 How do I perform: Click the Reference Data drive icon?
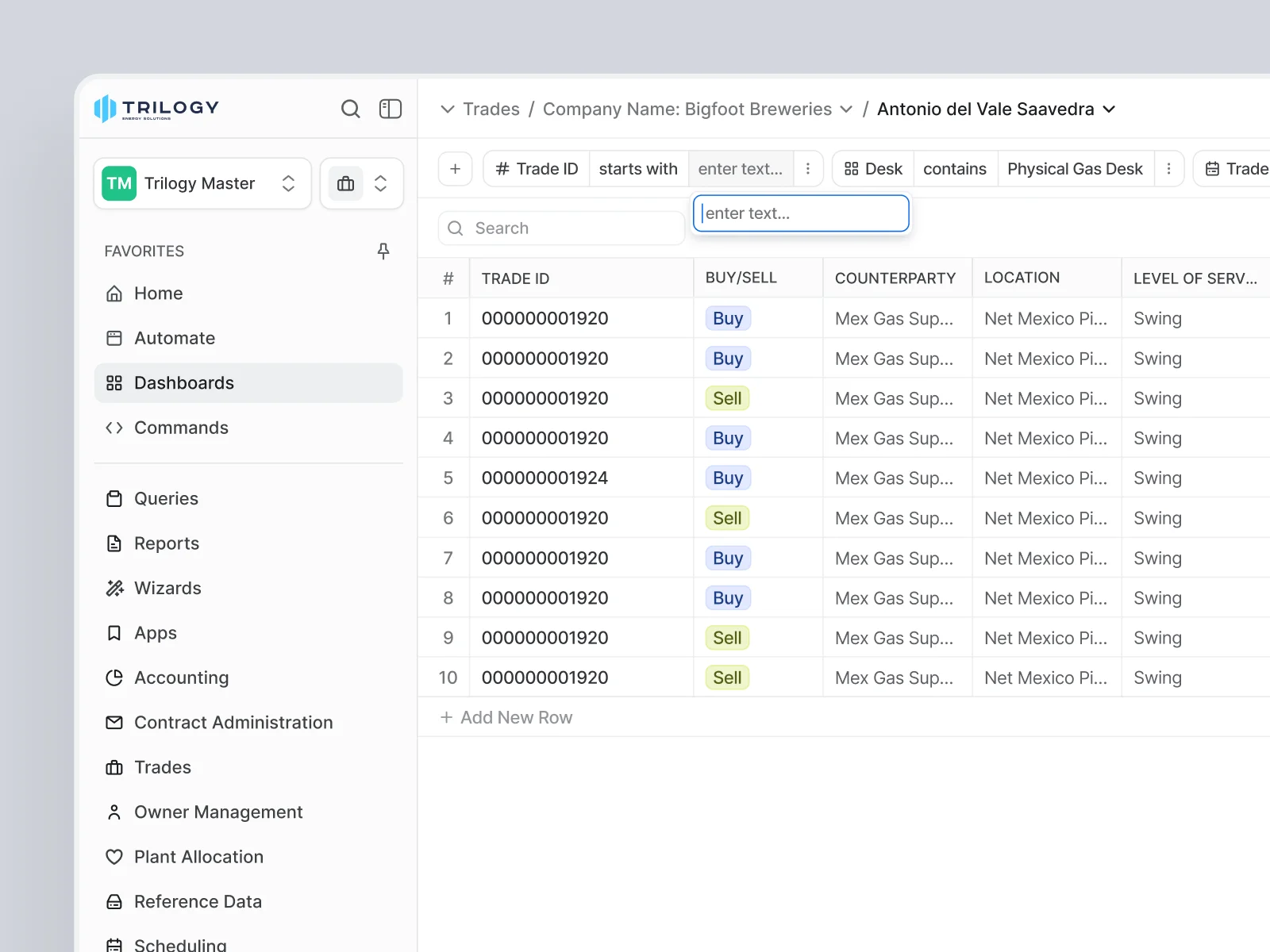click(x=114, y=902)
